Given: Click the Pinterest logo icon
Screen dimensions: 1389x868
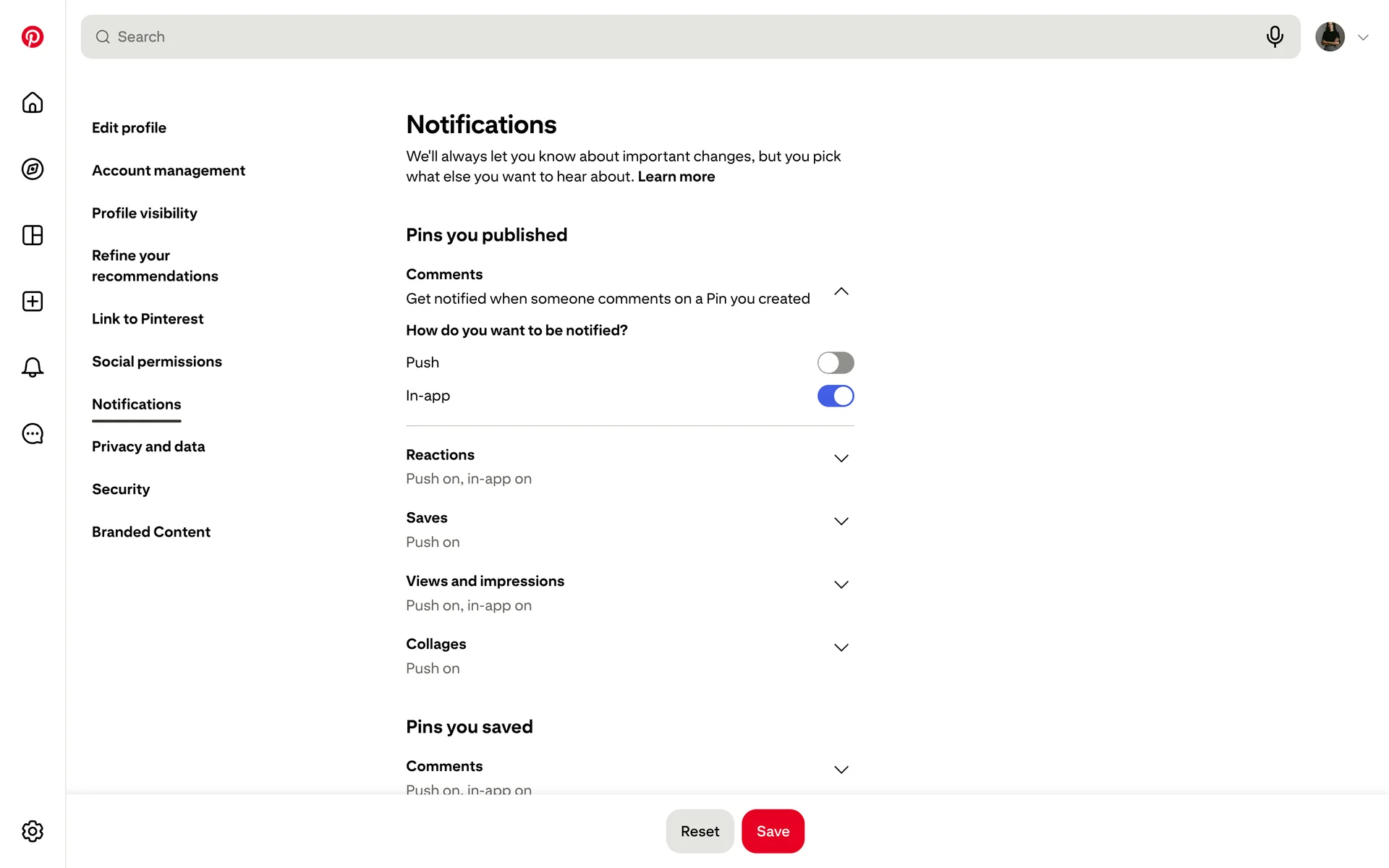Looking at the screenshot, I should click(33, 37).
